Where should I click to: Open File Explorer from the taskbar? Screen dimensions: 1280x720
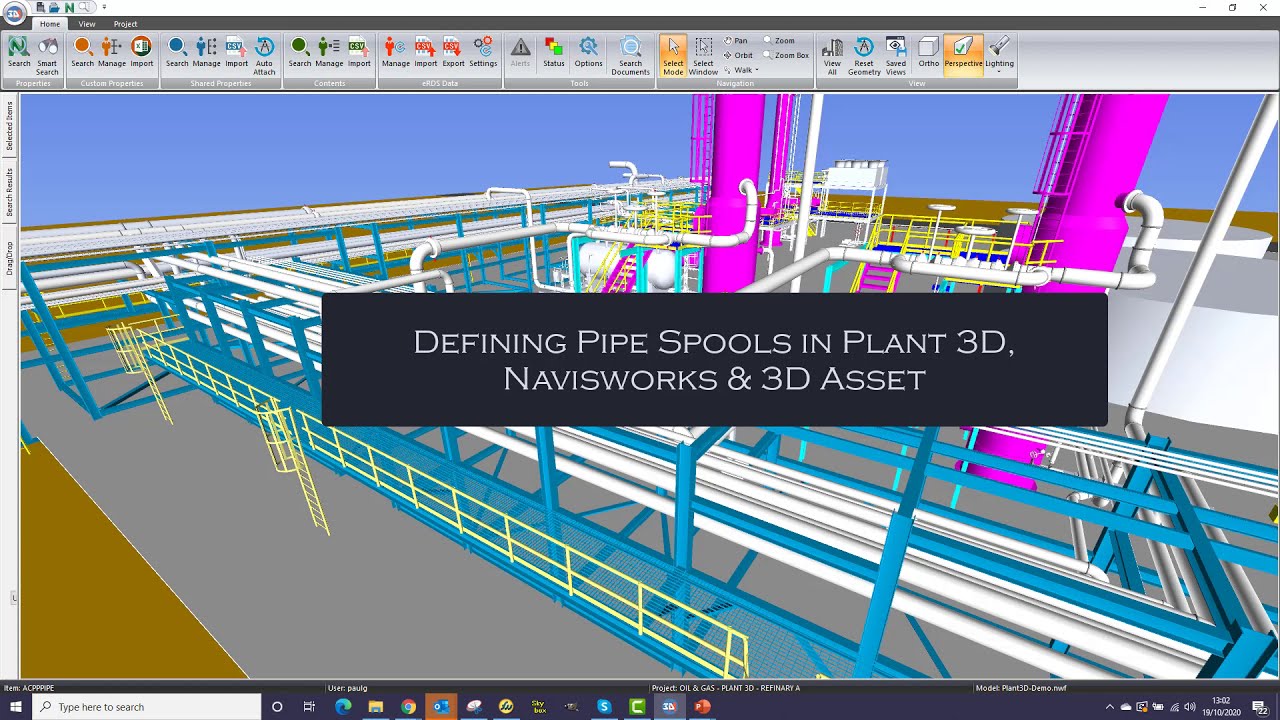376,707
